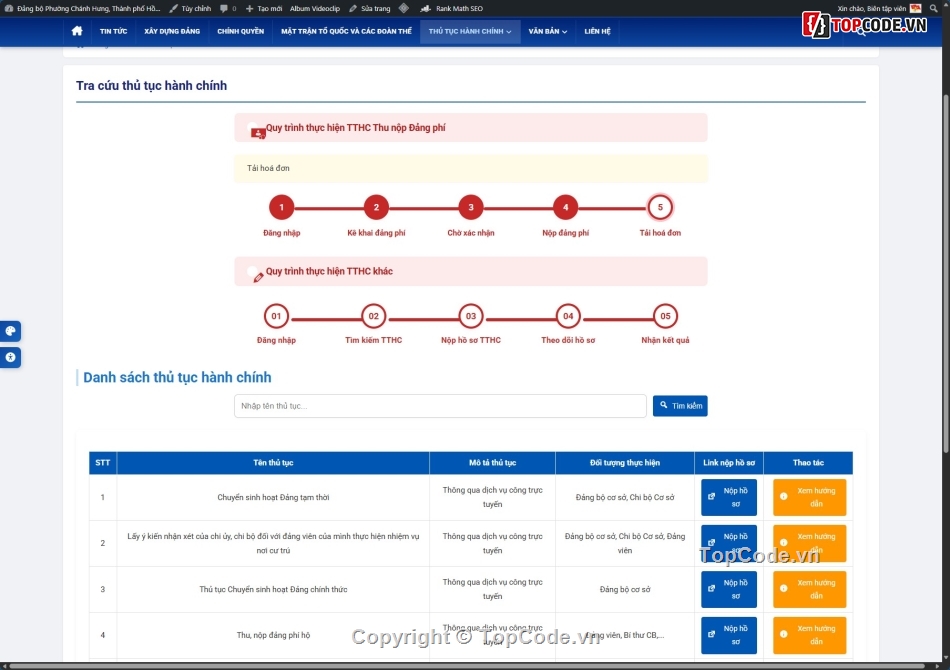Open accessibility options via sidebar person icon

click(x=10, y=357)
